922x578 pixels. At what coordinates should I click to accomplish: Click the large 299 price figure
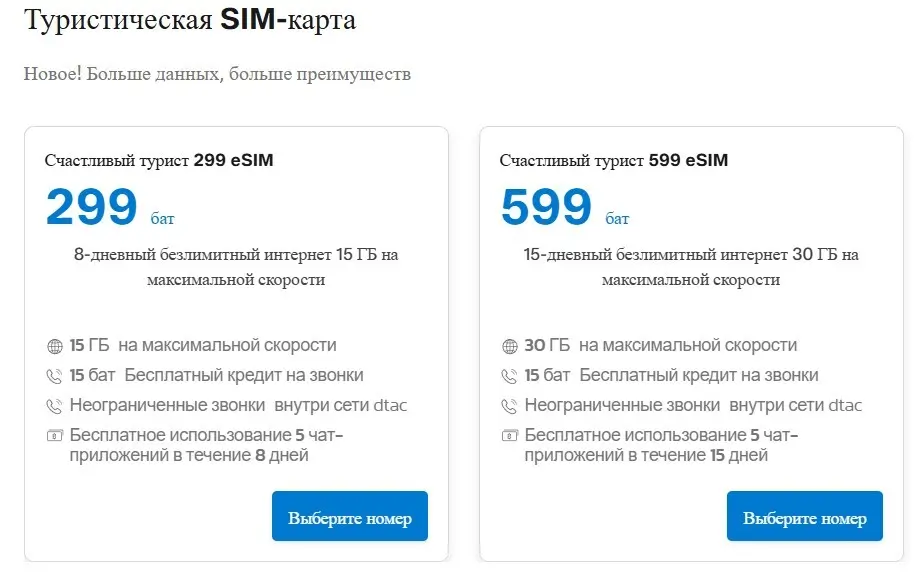(92, 207)
